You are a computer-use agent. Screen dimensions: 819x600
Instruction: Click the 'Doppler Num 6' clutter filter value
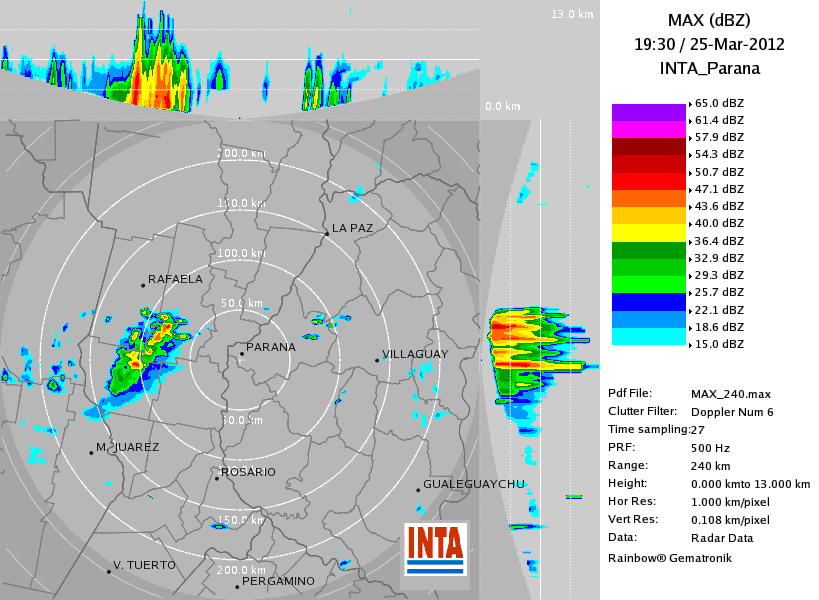coord(732,413)
